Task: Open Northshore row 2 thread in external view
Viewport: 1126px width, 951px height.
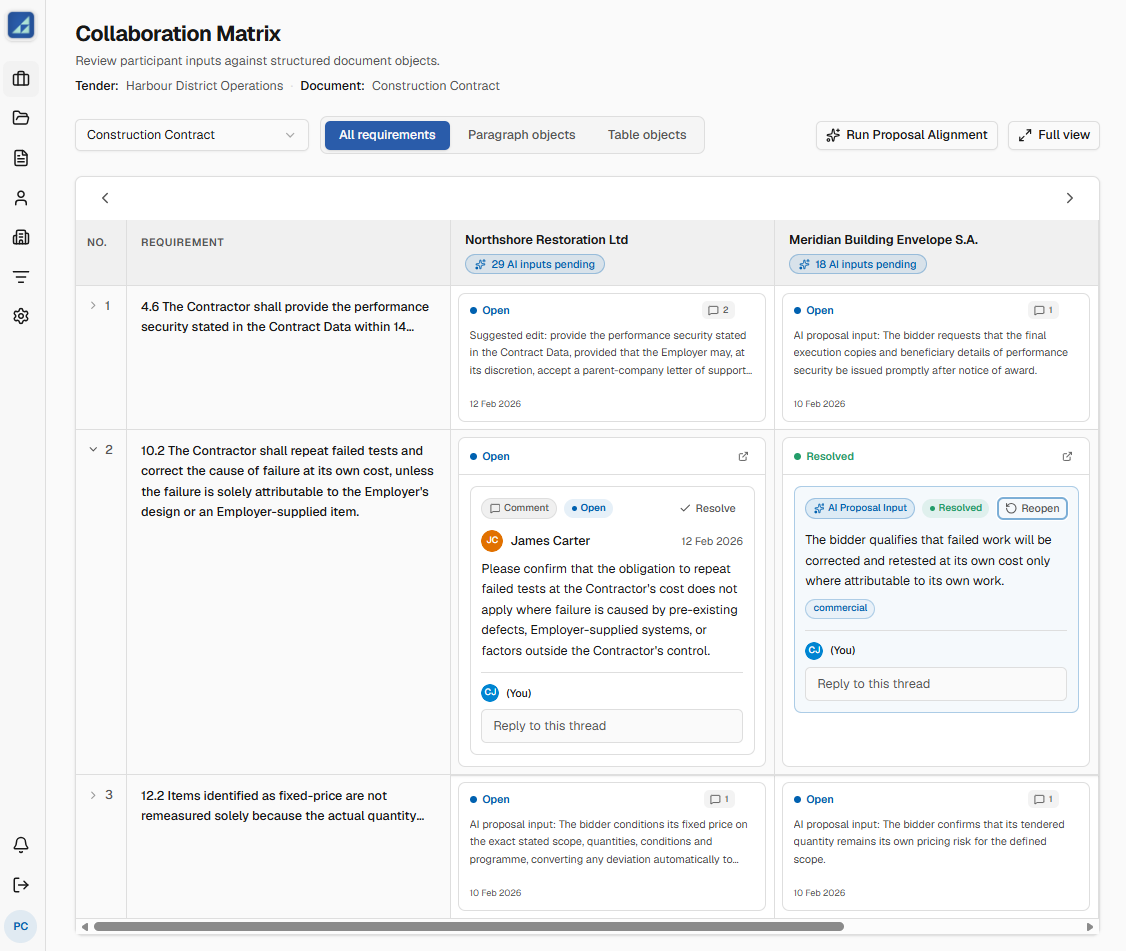Action: pos(743,456)
